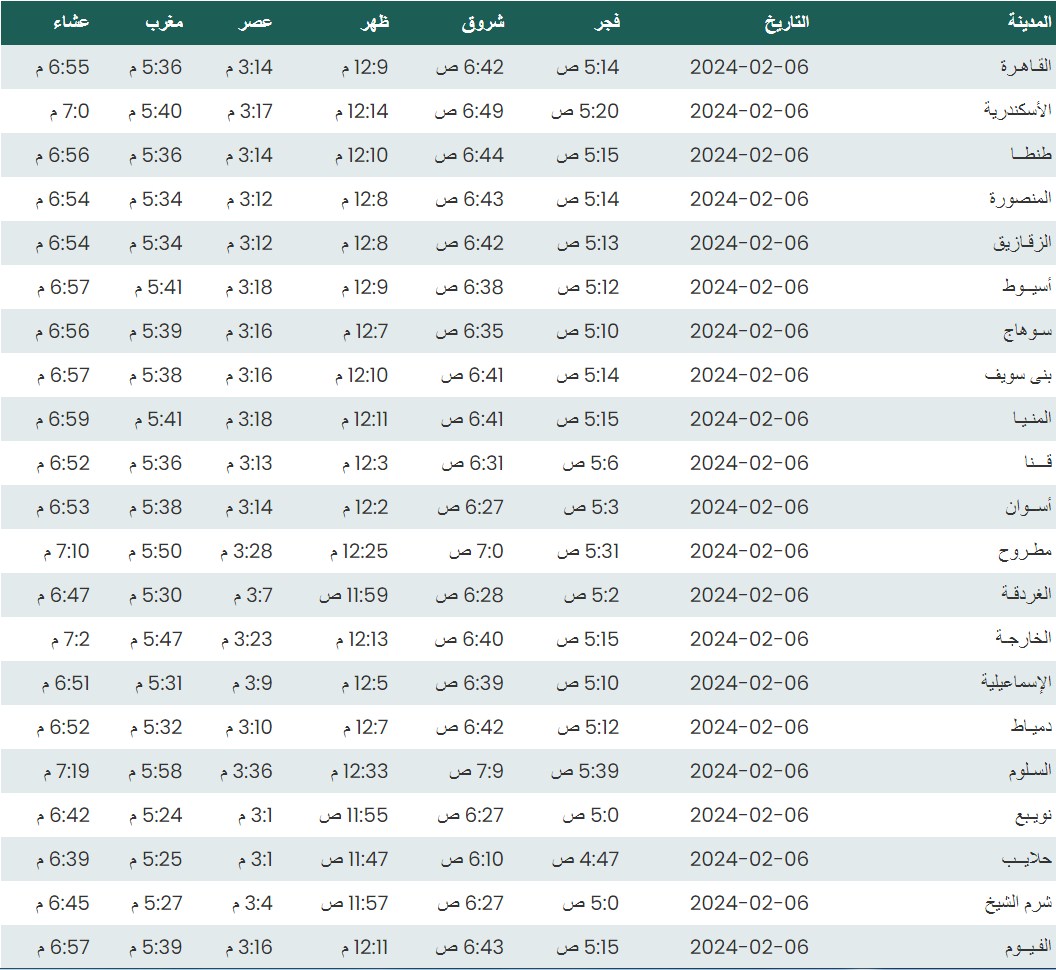Click the الإسماعيلية city name cell

(x=1016, y=683)
